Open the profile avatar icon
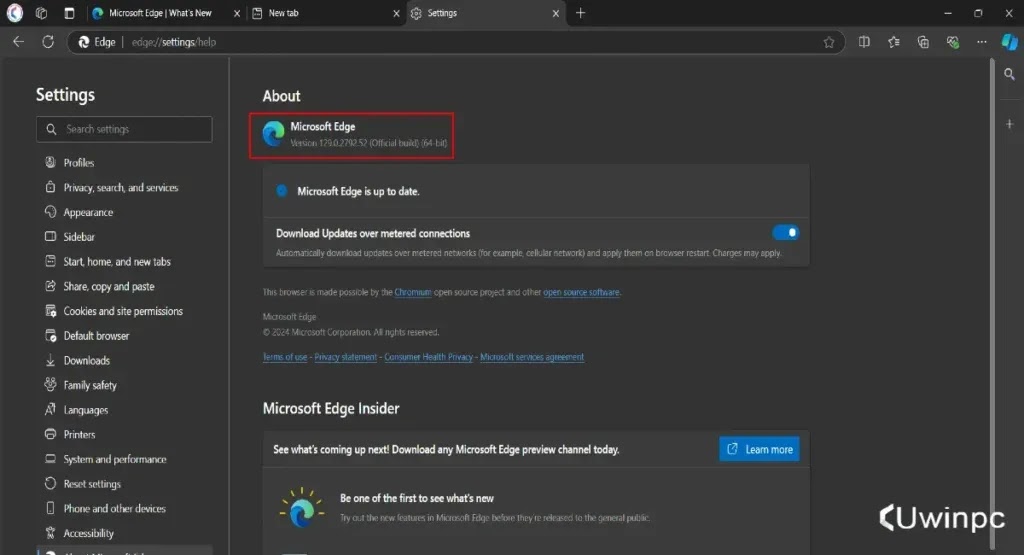The height and width of the screenshot is (555, 1024). pyautogui.click(x=14, y=13)
